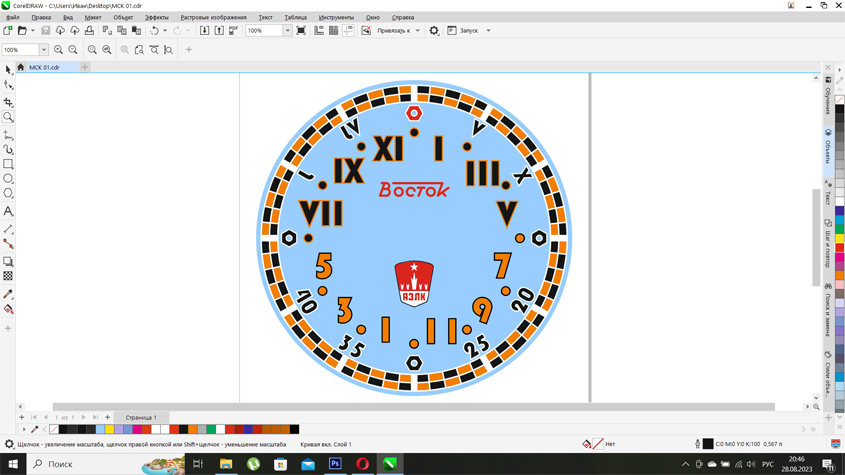Image resolution: width=845 pixels, height=475 pixels.
Task: Select the Artistic media tool
Action: point(8,149)
